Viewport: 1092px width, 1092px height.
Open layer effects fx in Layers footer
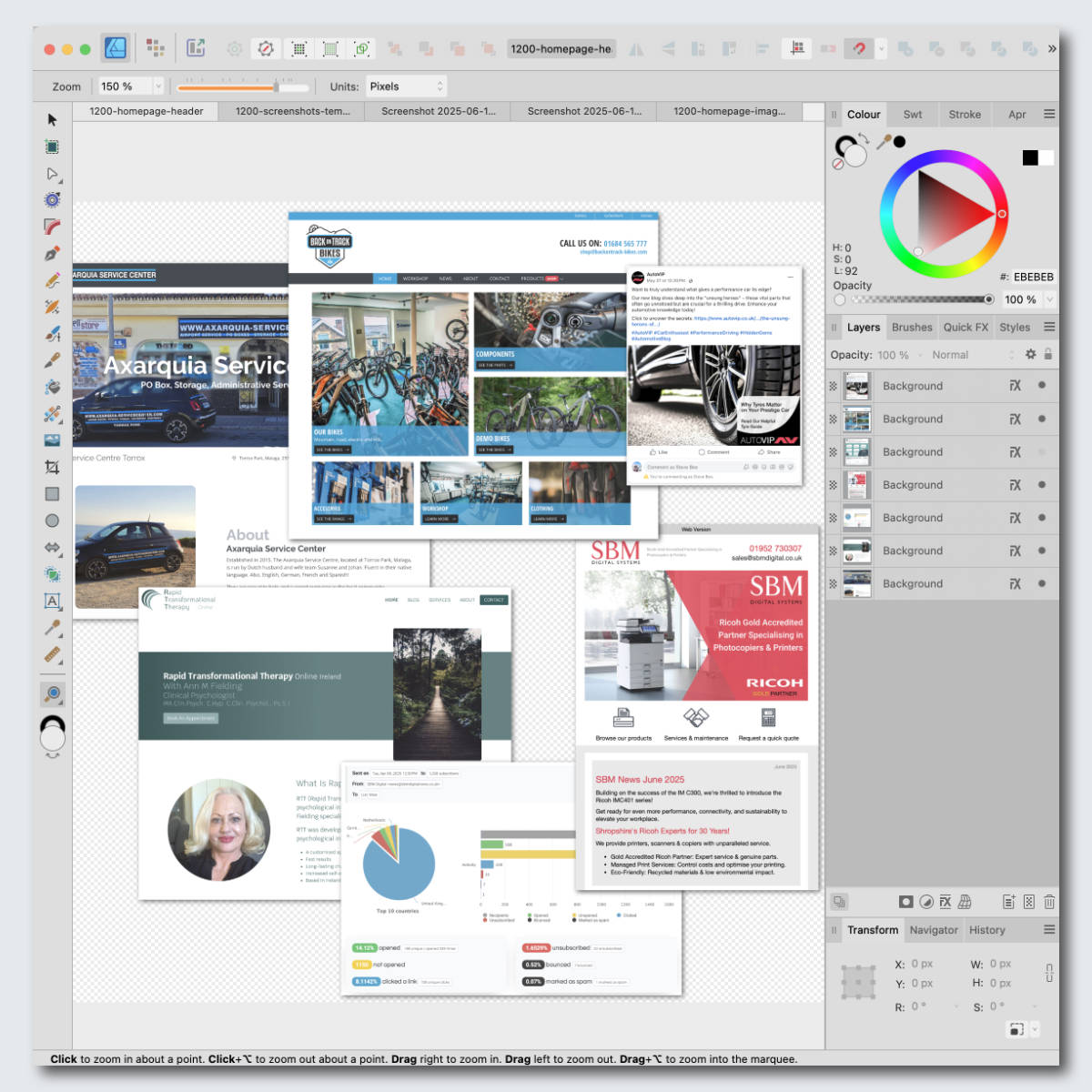click(x=945, y=902)
